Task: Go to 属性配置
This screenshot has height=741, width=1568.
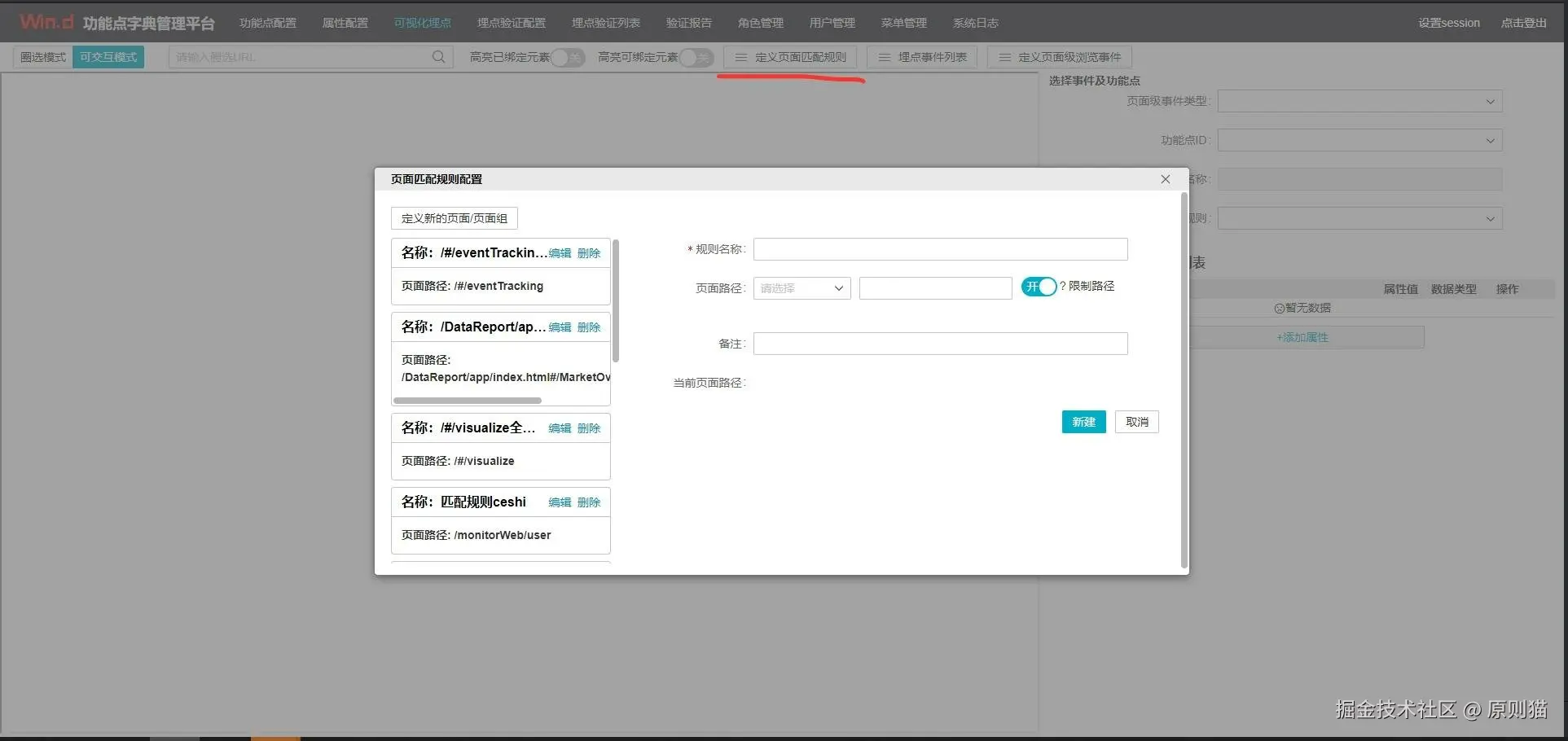Action: [345, 23]
